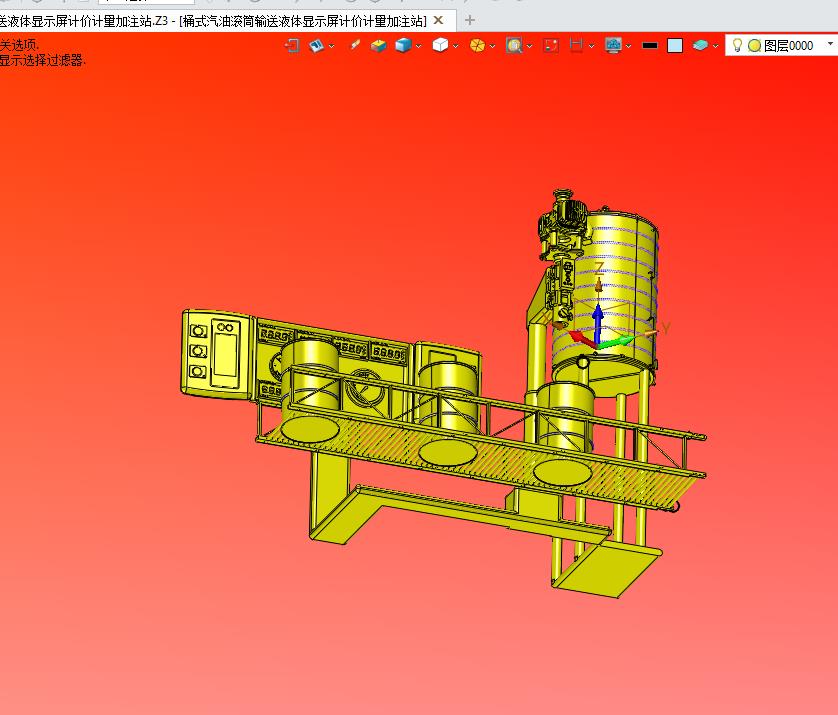The image size is (838, 715).
Task: Expand arrow next to magnifier zoom icon
Action: click(x=530, y=46)
